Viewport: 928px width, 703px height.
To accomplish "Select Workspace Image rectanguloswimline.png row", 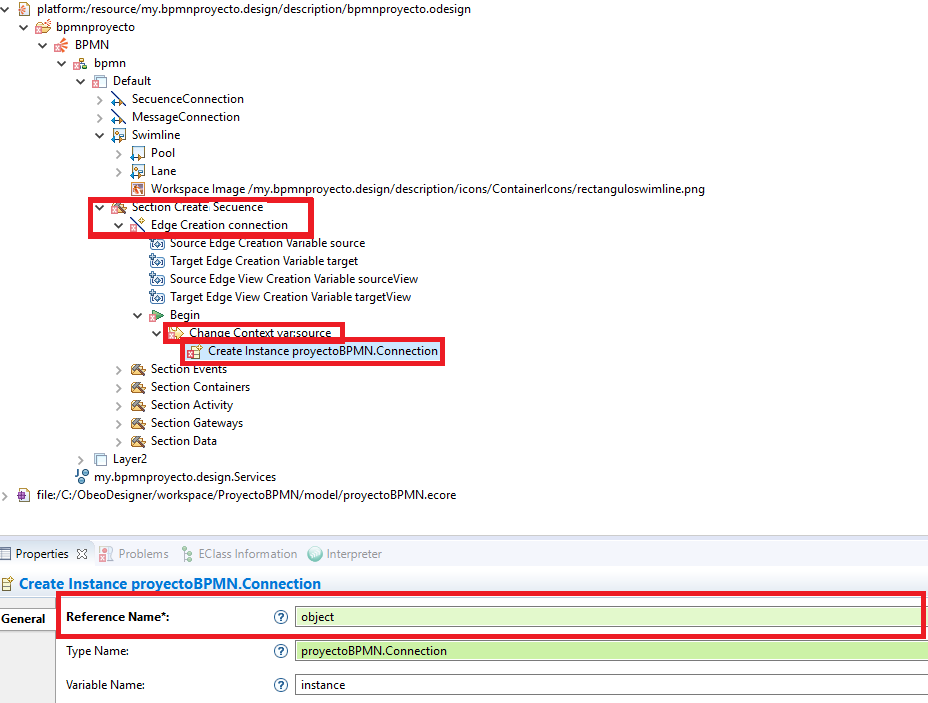I will tap(418, 189).
